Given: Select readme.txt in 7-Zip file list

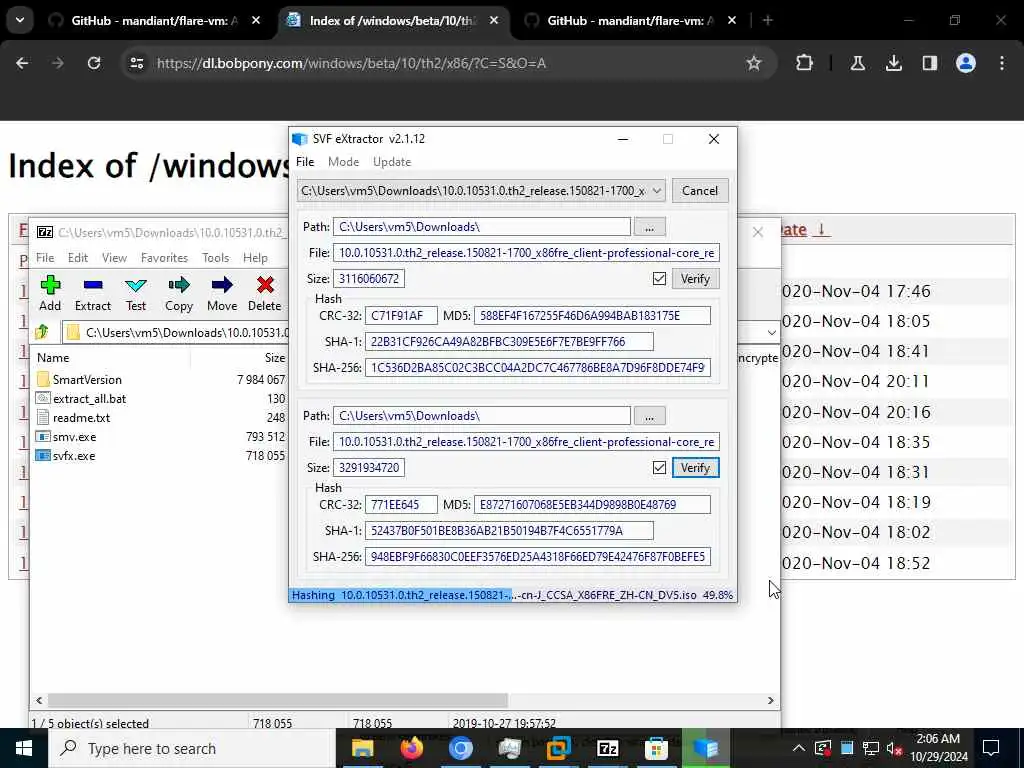Looking at the screenshot, I should (x=81, y=417).
